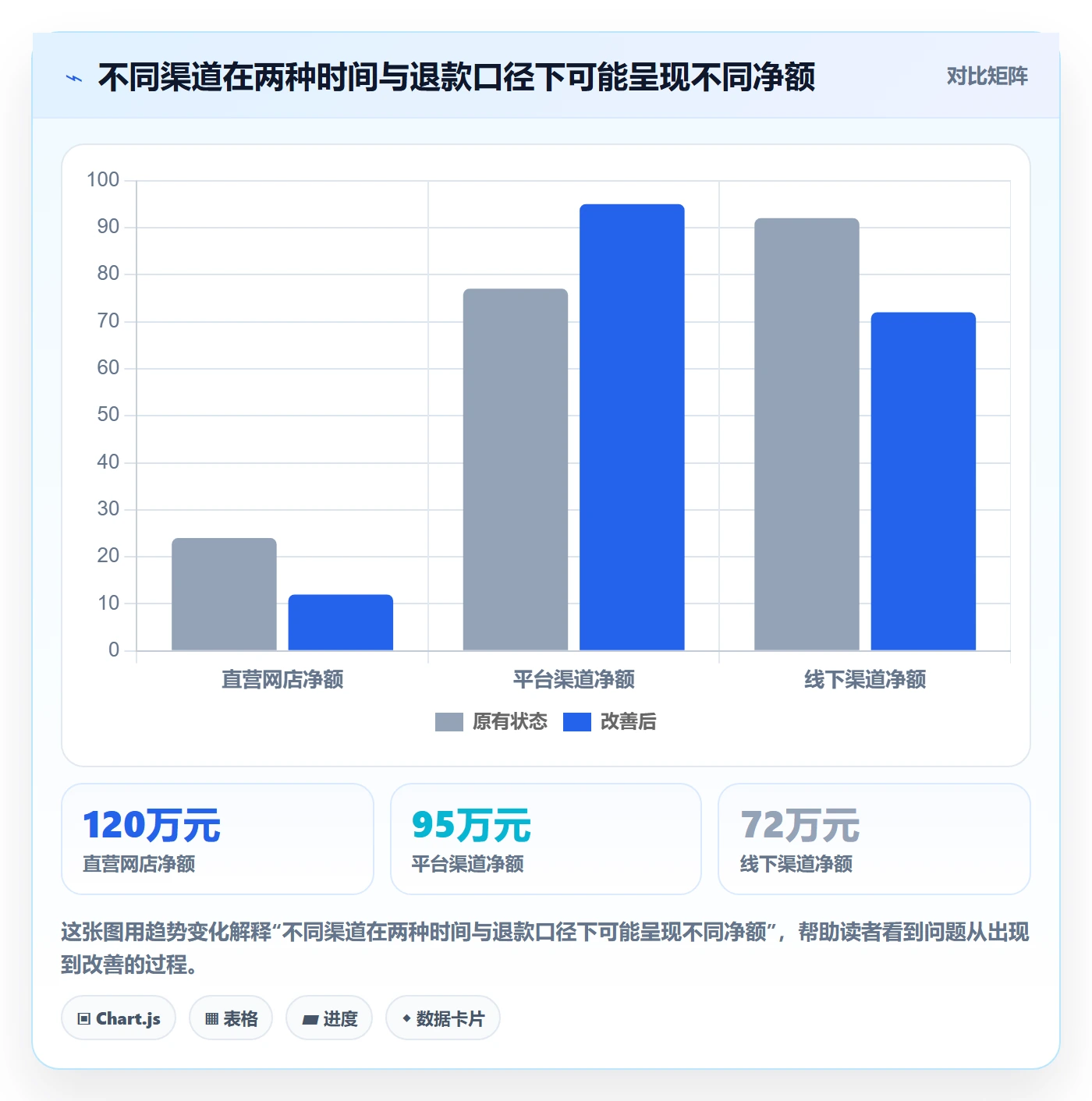Select the 平台渠道净额 axis label
Image resolution: width=1092 pixels, height=1101 pixels.
click(574, 680)
